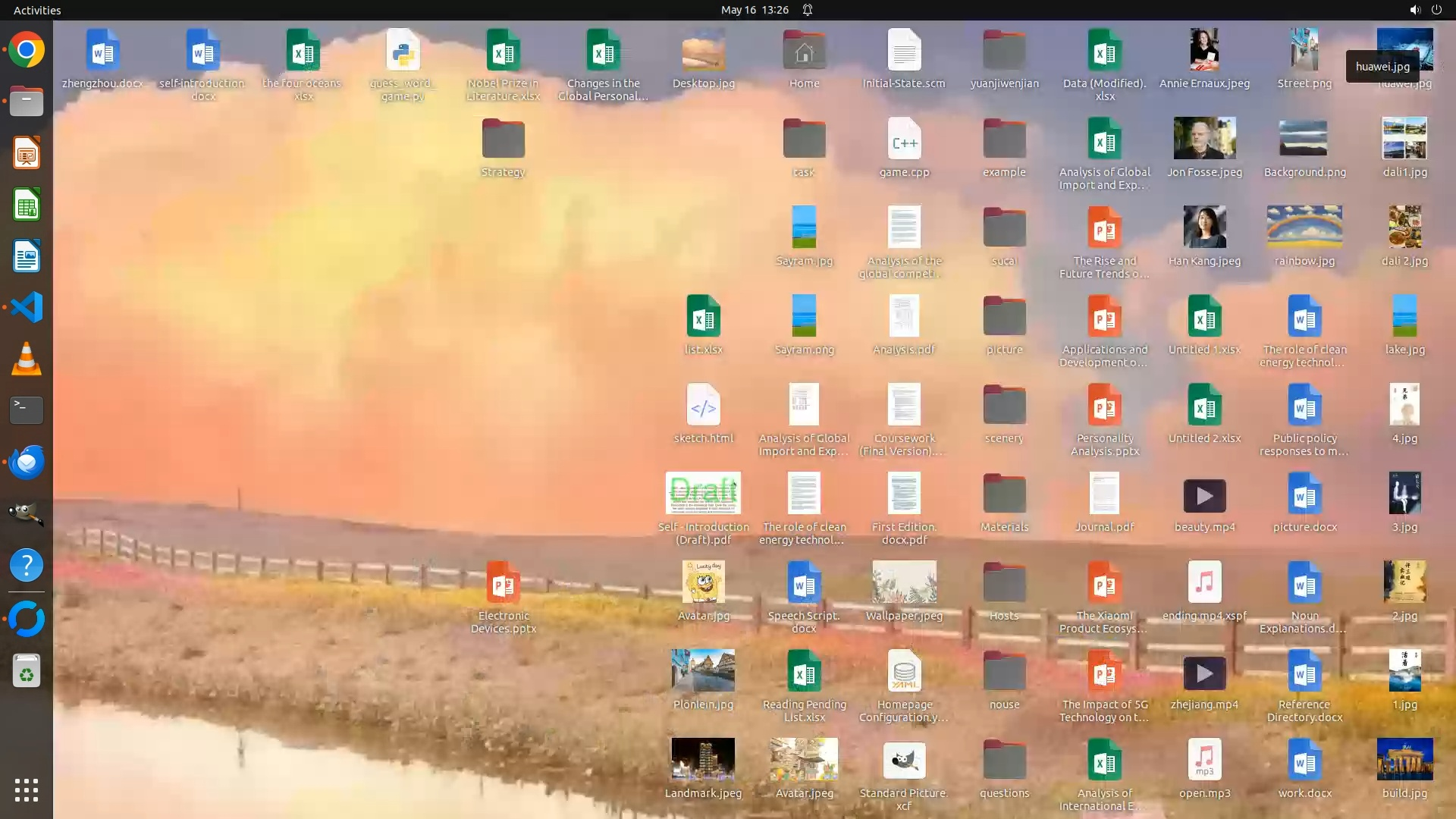Click the volume icon in top bar
The width and height of the screenshot is (1456, 819).
[x=1414, y=10]
